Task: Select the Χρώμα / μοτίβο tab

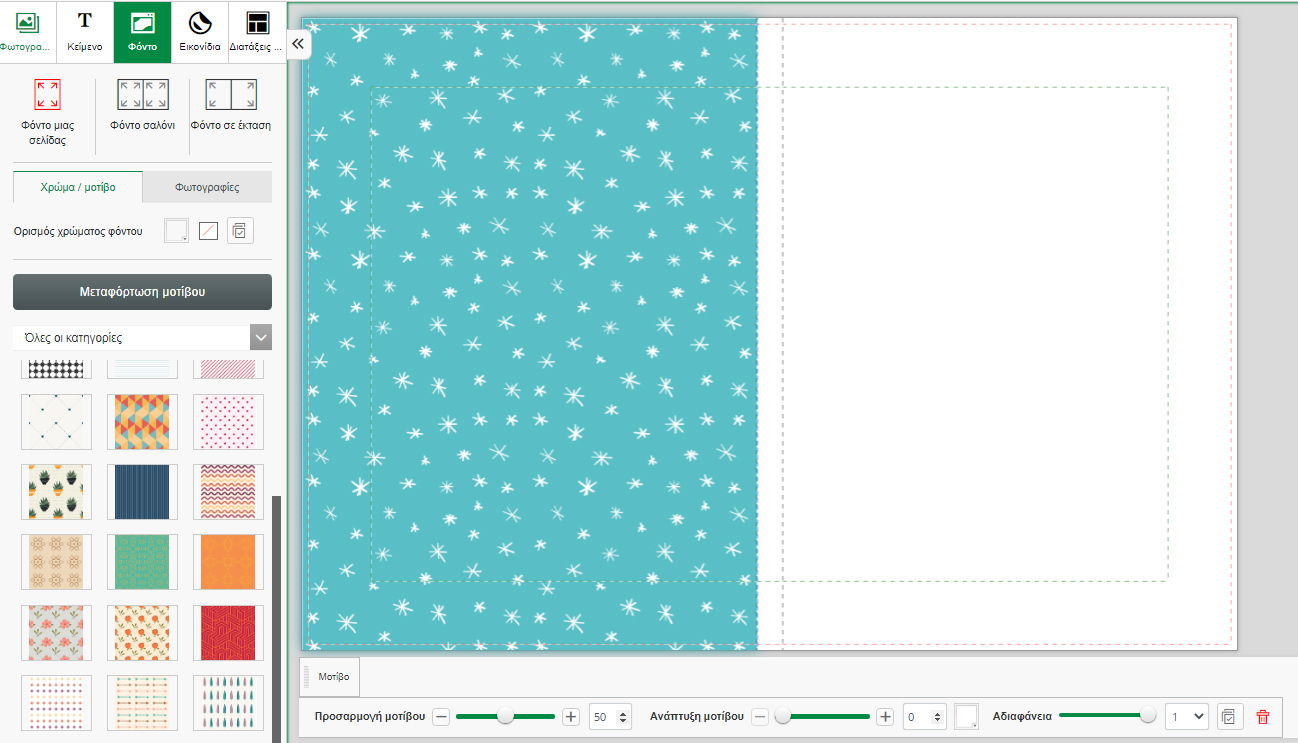Action: point(77,187)
